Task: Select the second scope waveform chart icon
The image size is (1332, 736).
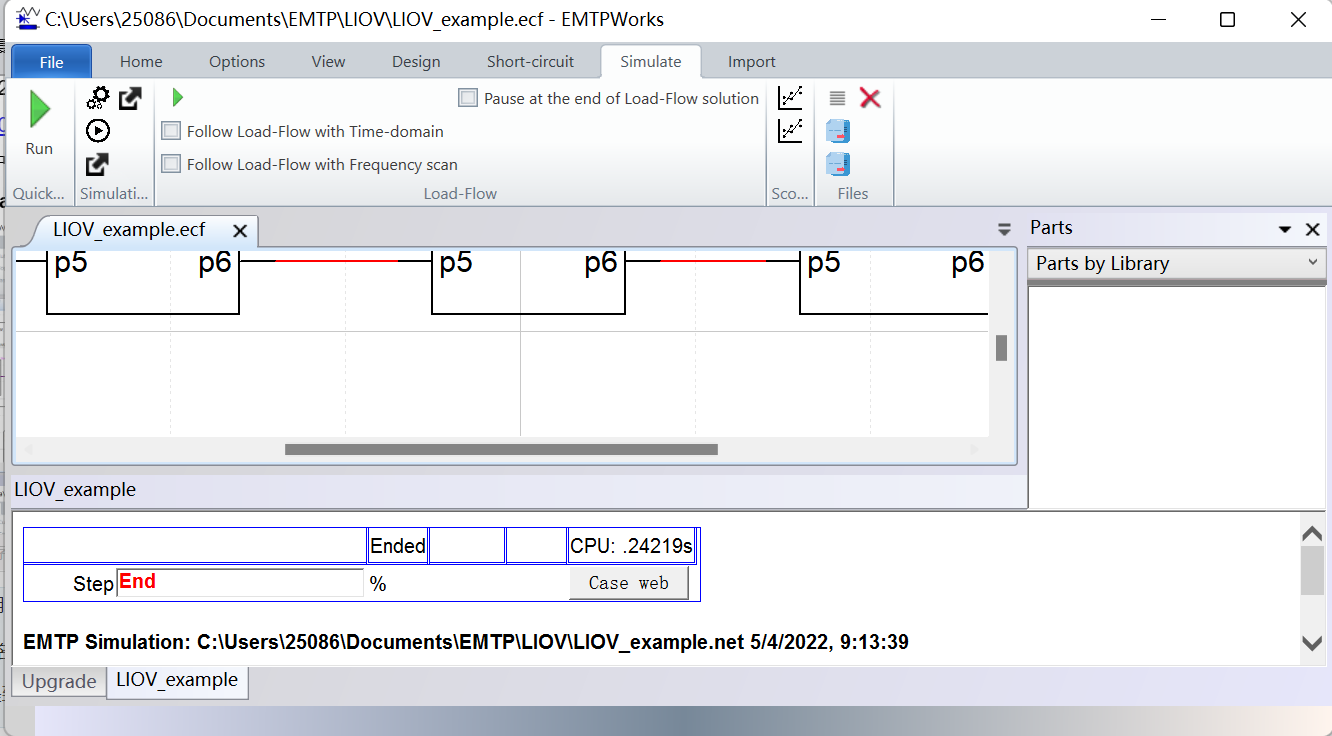Action: coord(789,130)
